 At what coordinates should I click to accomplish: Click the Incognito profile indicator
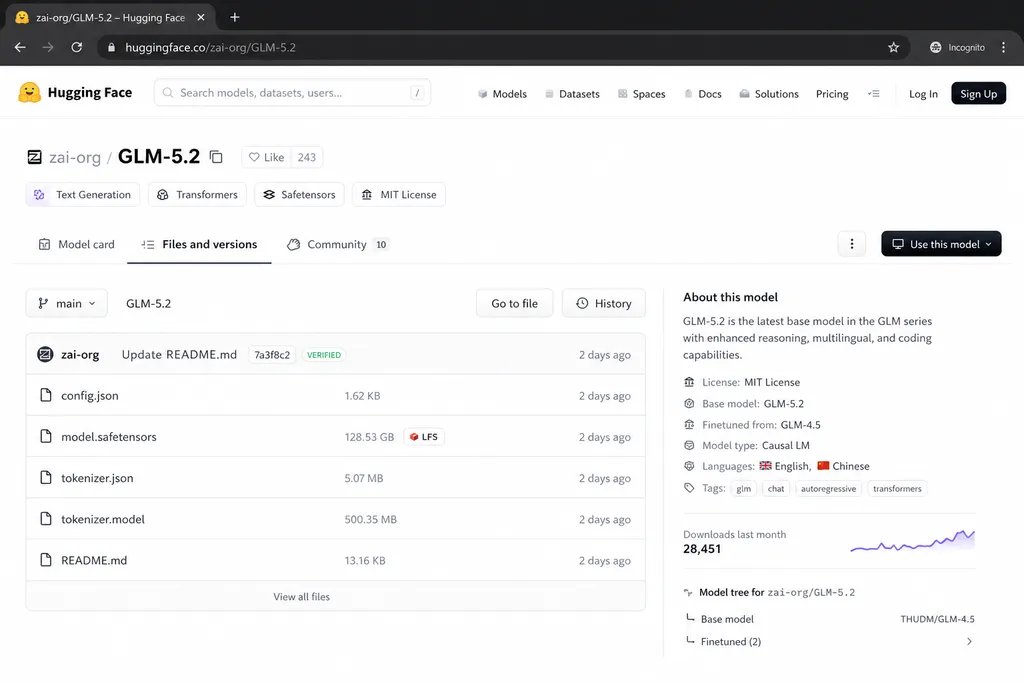(x=957, y=47)
